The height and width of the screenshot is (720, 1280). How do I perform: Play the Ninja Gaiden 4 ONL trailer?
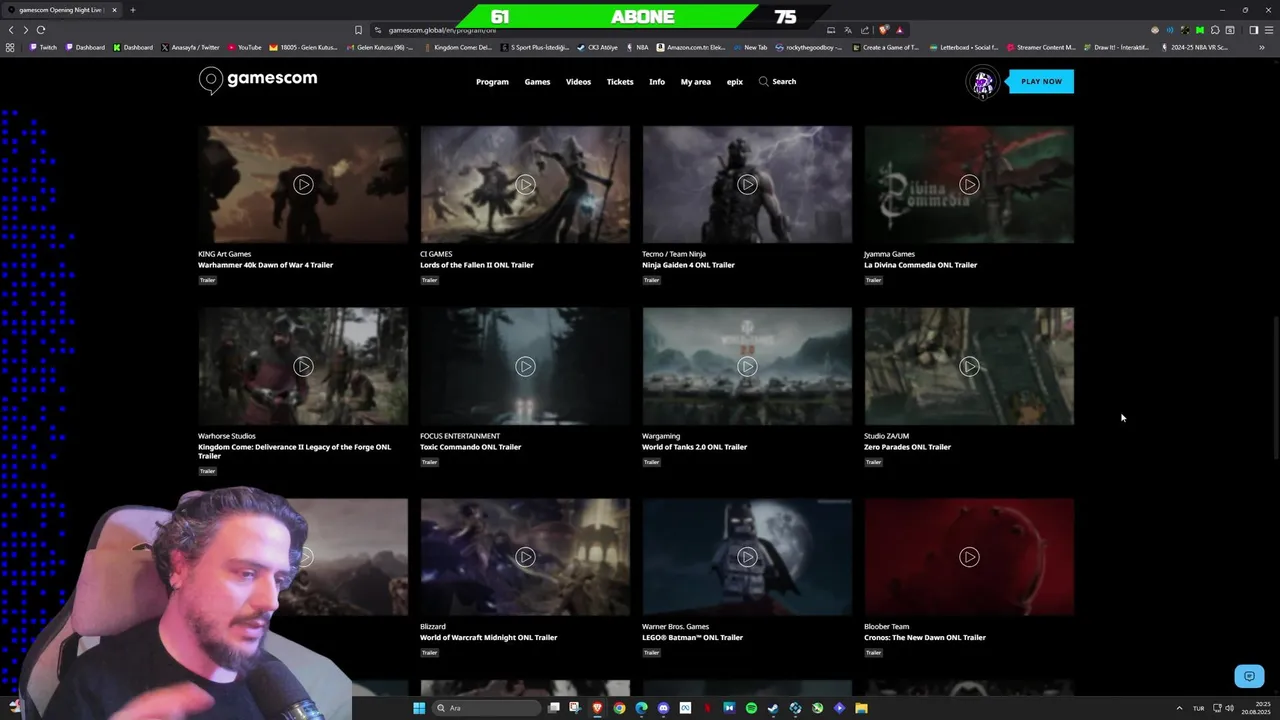tap(747, 184)
